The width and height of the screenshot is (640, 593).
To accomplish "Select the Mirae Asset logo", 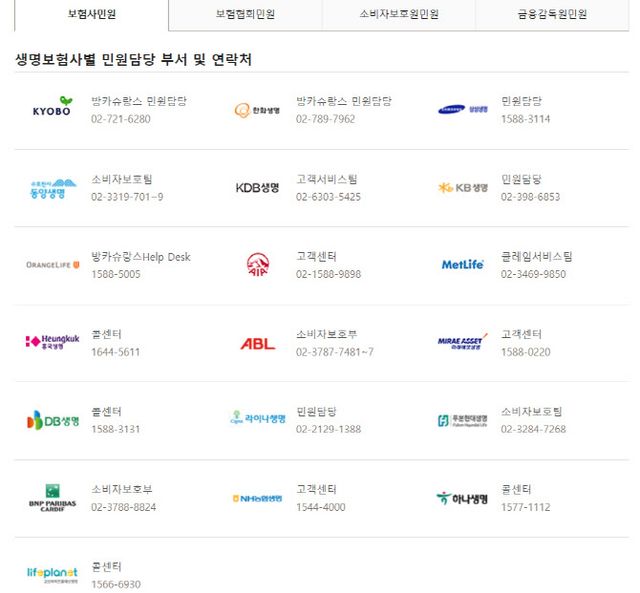I will click(x=463, y=342).
